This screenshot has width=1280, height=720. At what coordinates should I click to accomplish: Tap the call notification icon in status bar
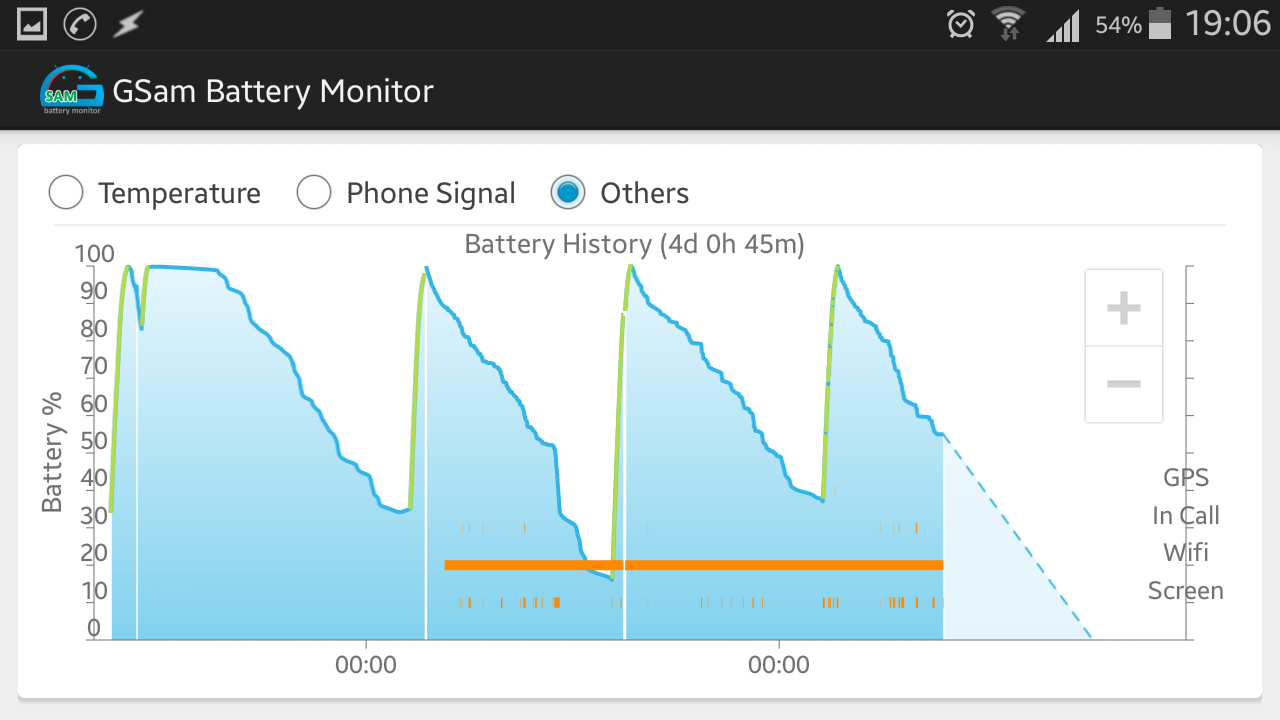80,24
